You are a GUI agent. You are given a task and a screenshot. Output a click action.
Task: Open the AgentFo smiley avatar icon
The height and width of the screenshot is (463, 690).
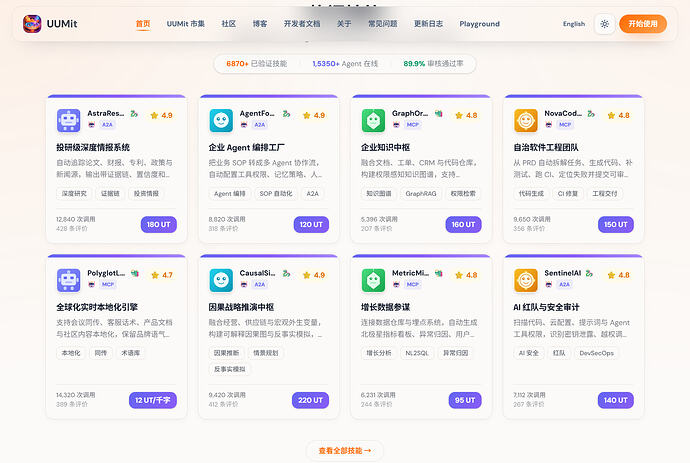point(221,121)
